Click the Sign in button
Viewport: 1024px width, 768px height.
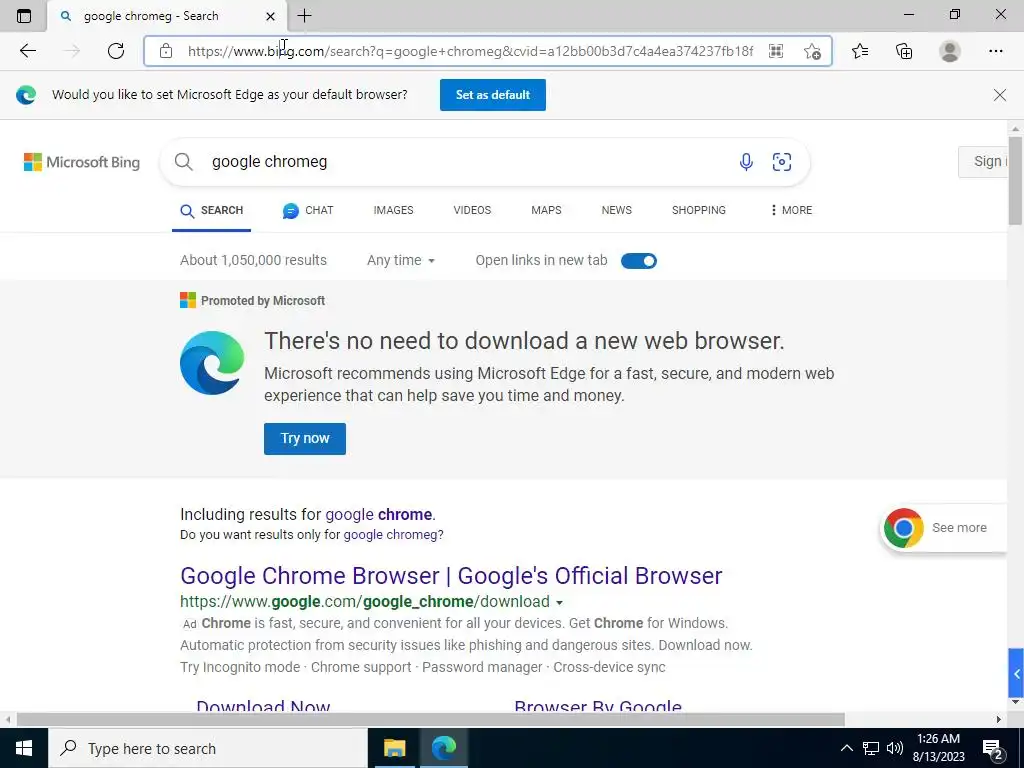[983, 162]
